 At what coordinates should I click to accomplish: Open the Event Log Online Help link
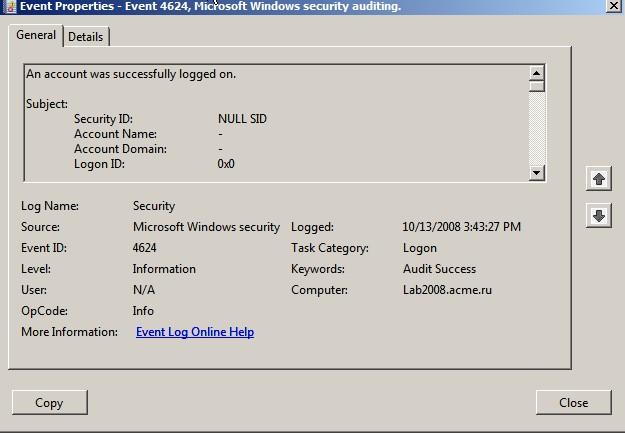pyautogui.click(x=195, y=332)
